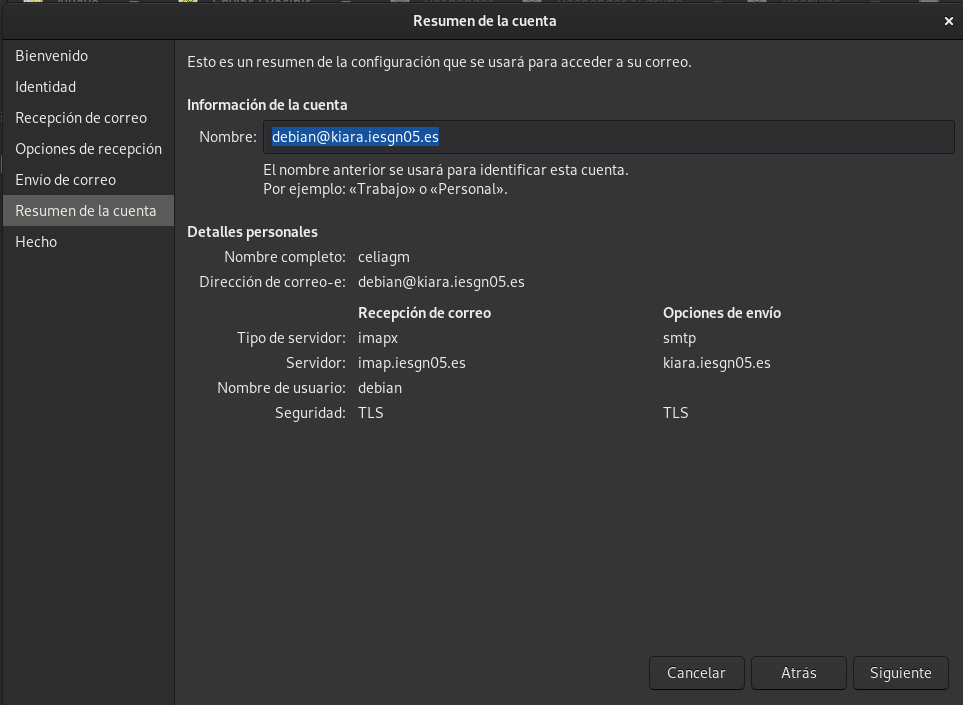Close the account summary dialog window
Screen dimensions: 963x705
(x=947, y=20)
